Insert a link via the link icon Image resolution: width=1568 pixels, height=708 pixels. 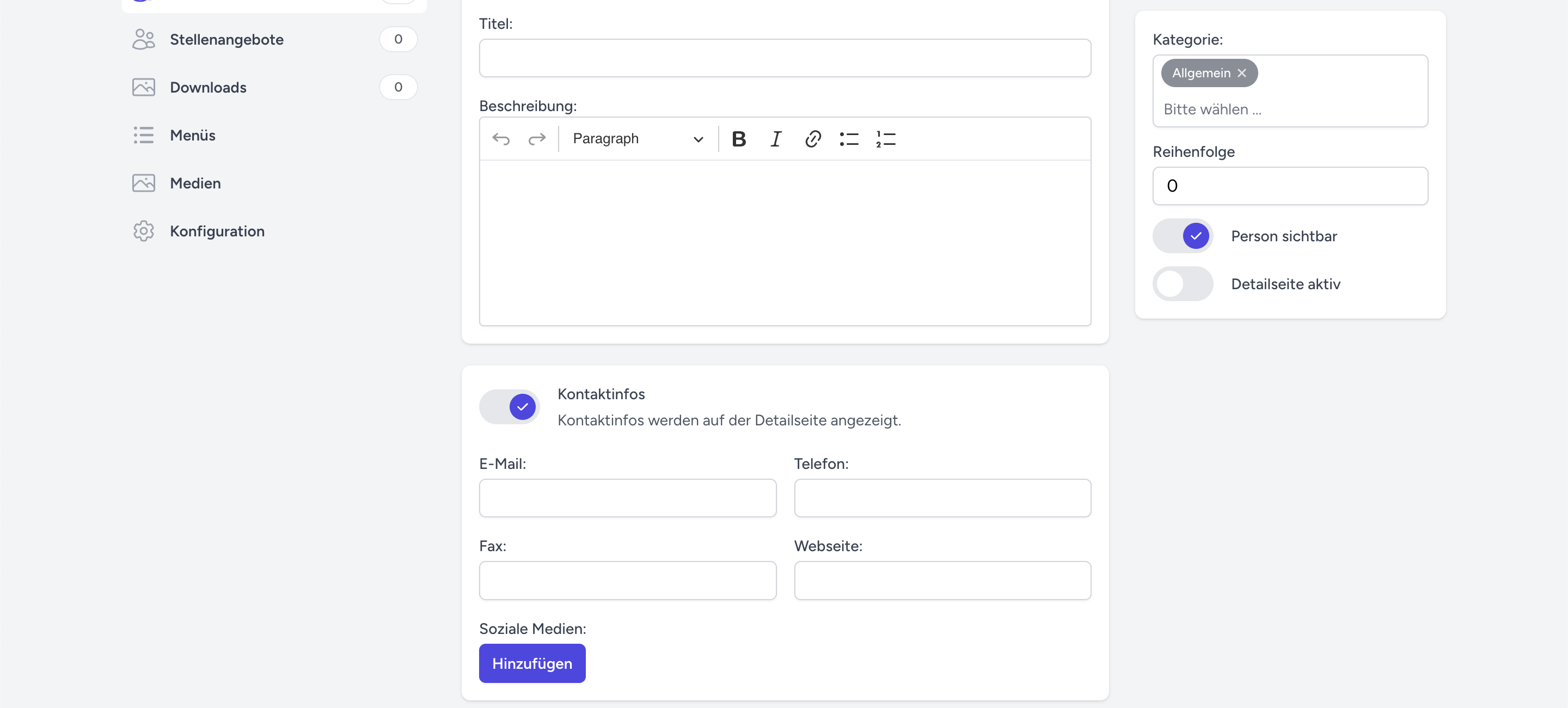tap(813, 139)
